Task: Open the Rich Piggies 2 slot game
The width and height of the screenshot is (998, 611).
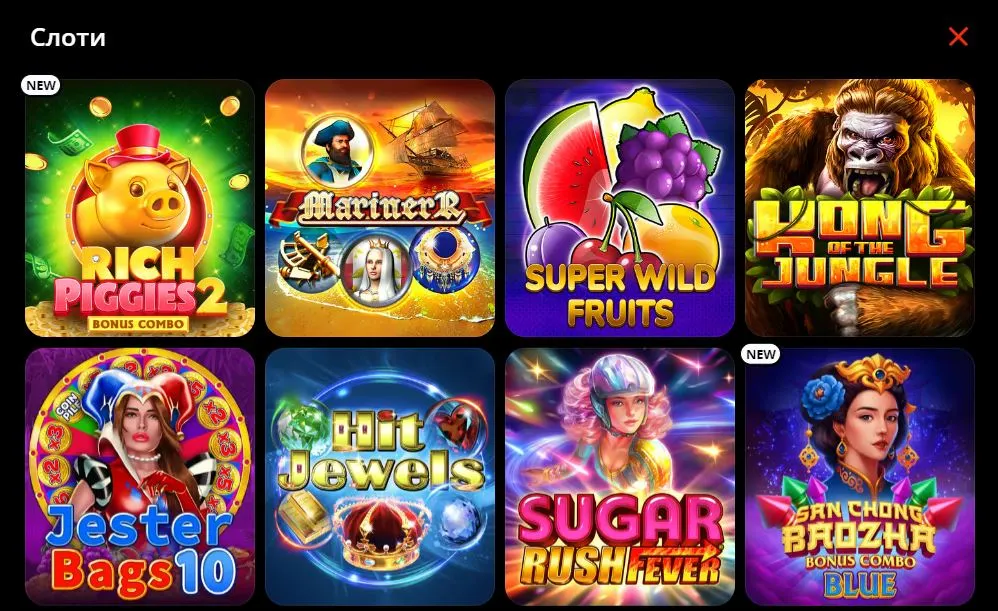Action: [140, 208]
